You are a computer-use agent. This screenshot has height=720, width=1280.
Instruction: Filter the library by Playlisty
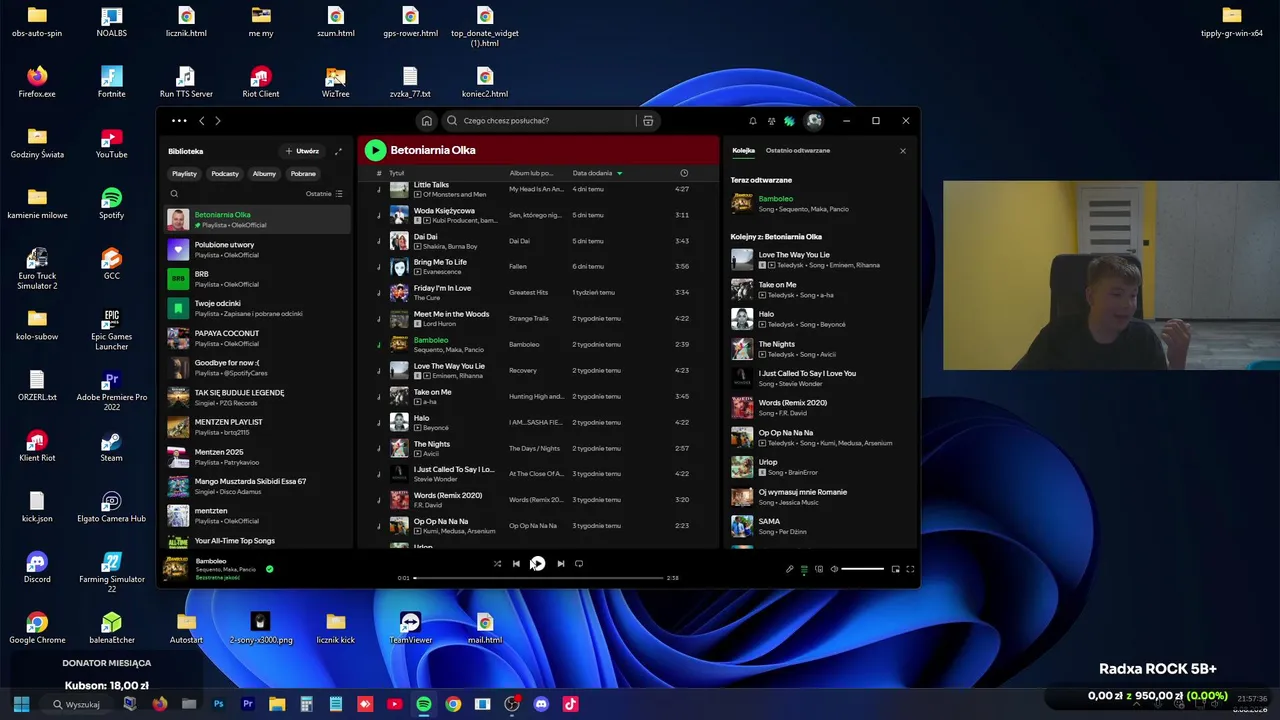click(x=184, y=174)
